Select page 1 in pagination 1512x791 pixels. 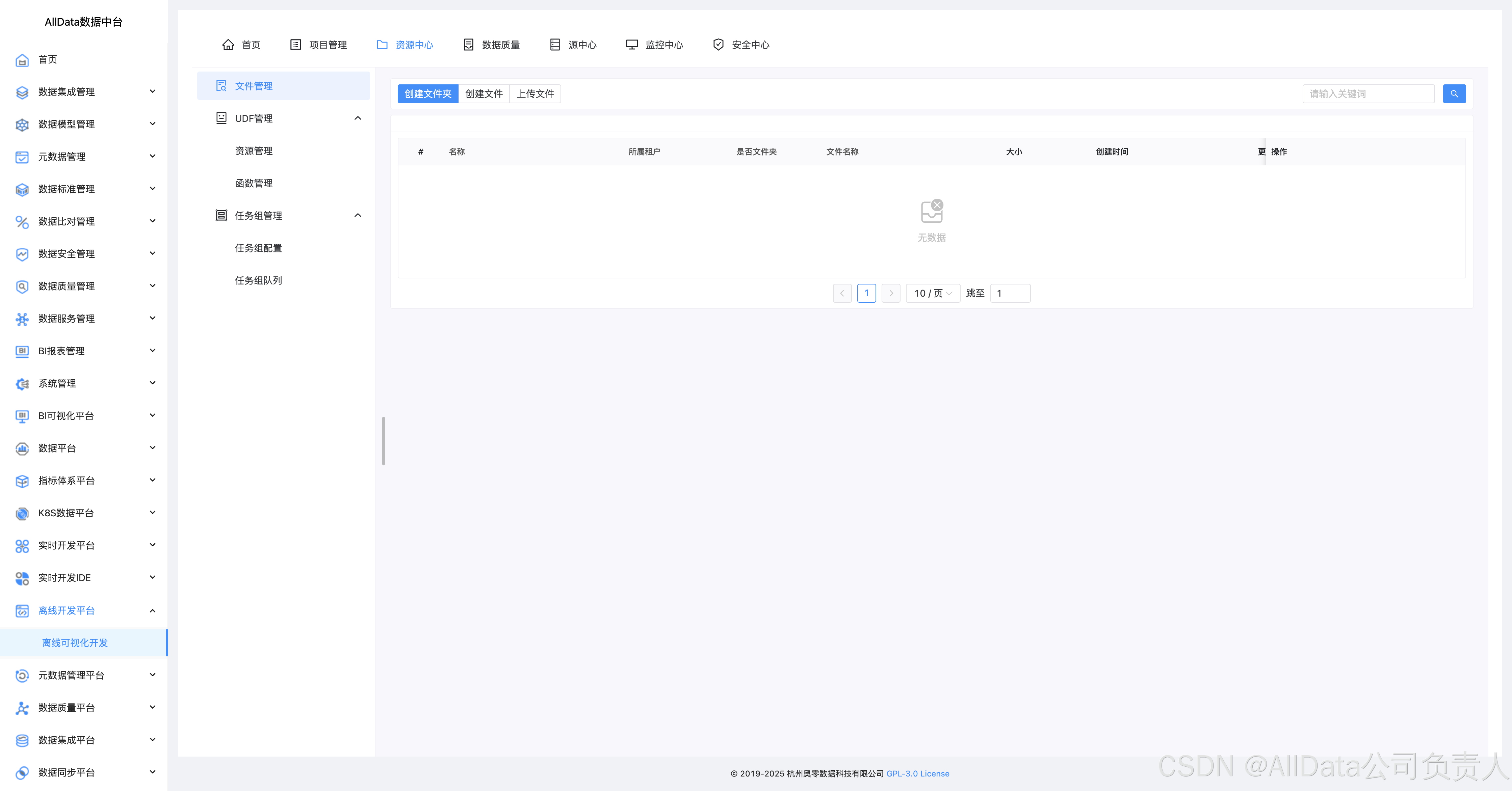pyautogui.click(x=866, y=293)
